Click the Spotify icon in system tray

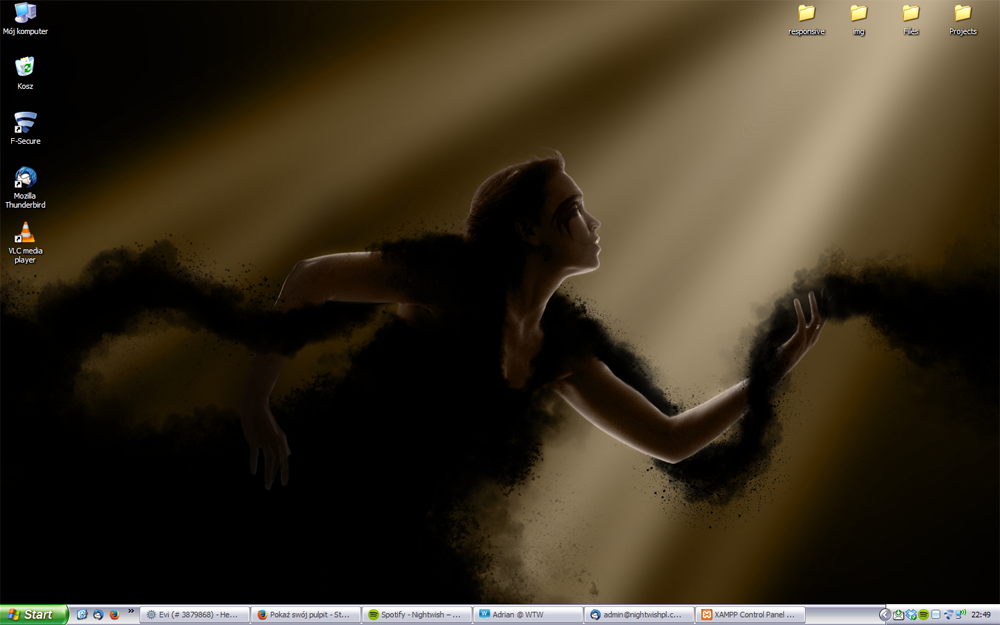pos(923,615)
